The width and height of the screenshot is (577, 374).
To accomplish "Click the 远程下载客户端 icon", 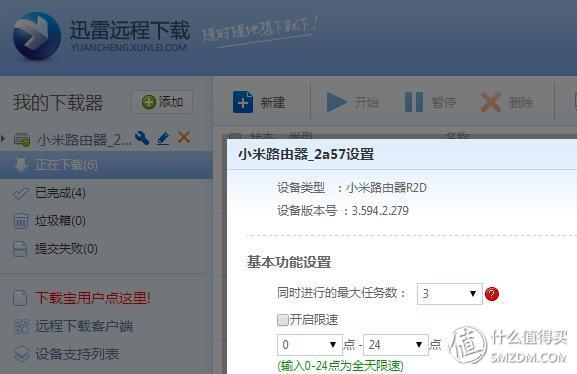I will point(21,327).
